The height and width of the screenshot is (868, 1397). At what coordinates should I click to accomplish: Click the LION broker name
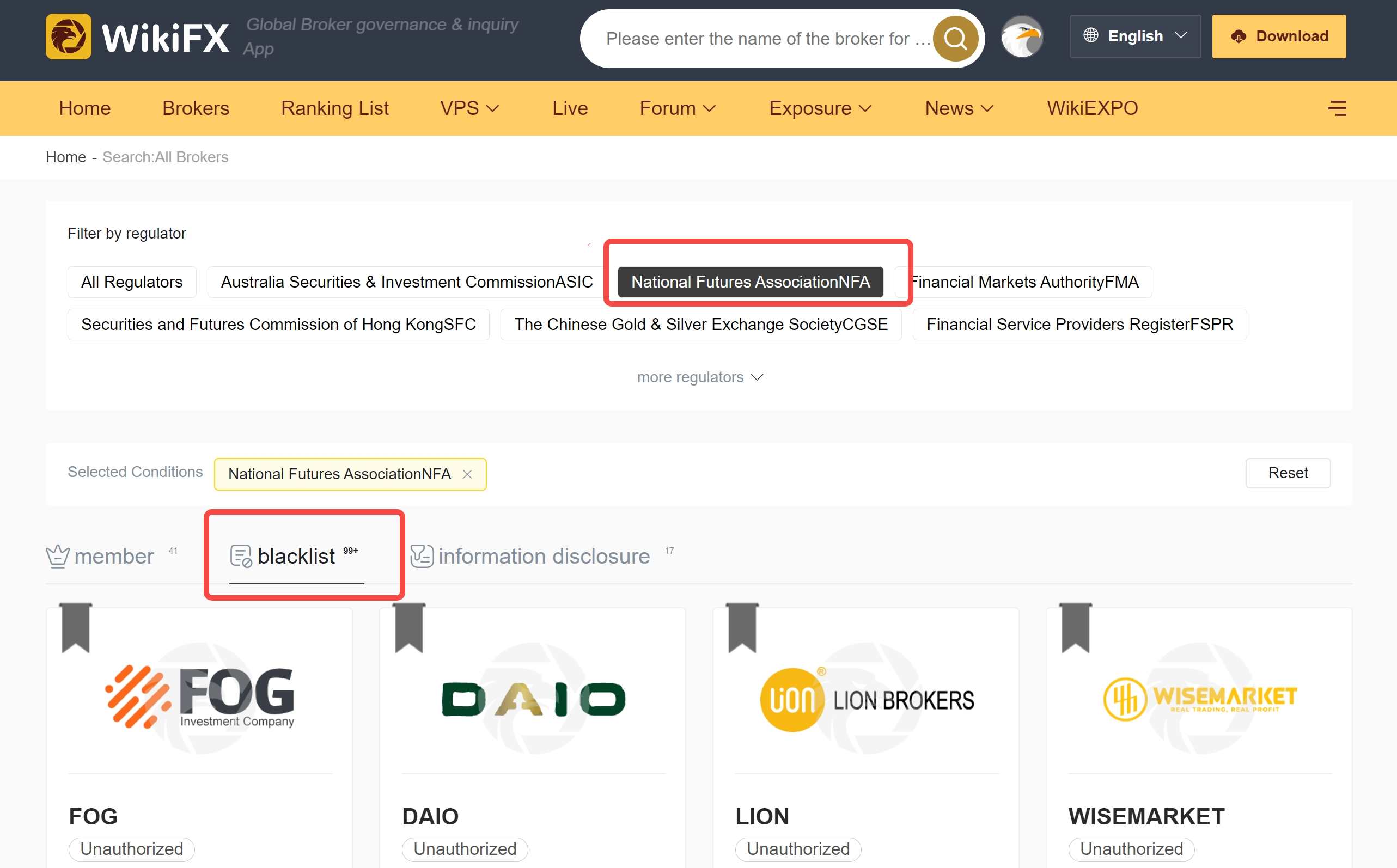[762, 816]
